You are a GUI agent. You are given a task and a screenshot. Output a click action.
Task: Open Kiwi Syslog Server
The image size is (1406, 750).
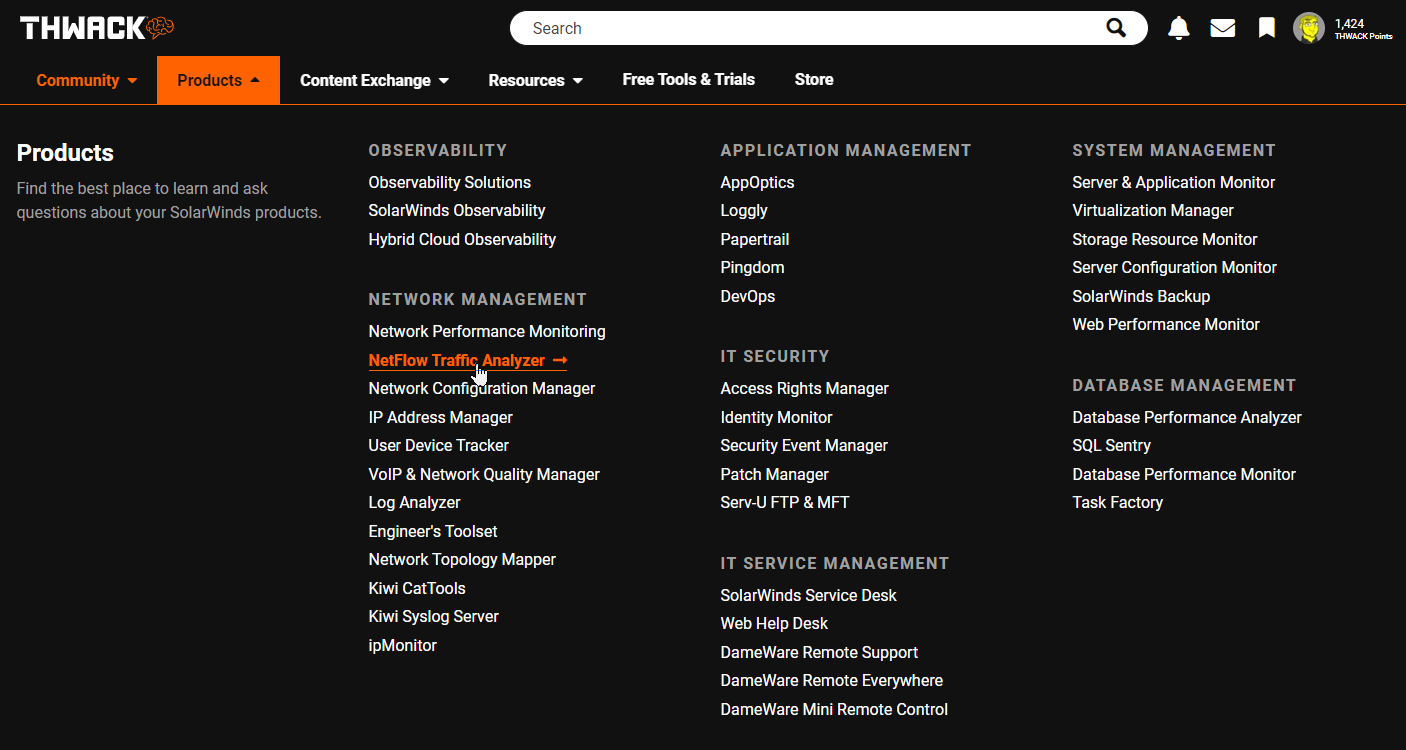(433, 616)
